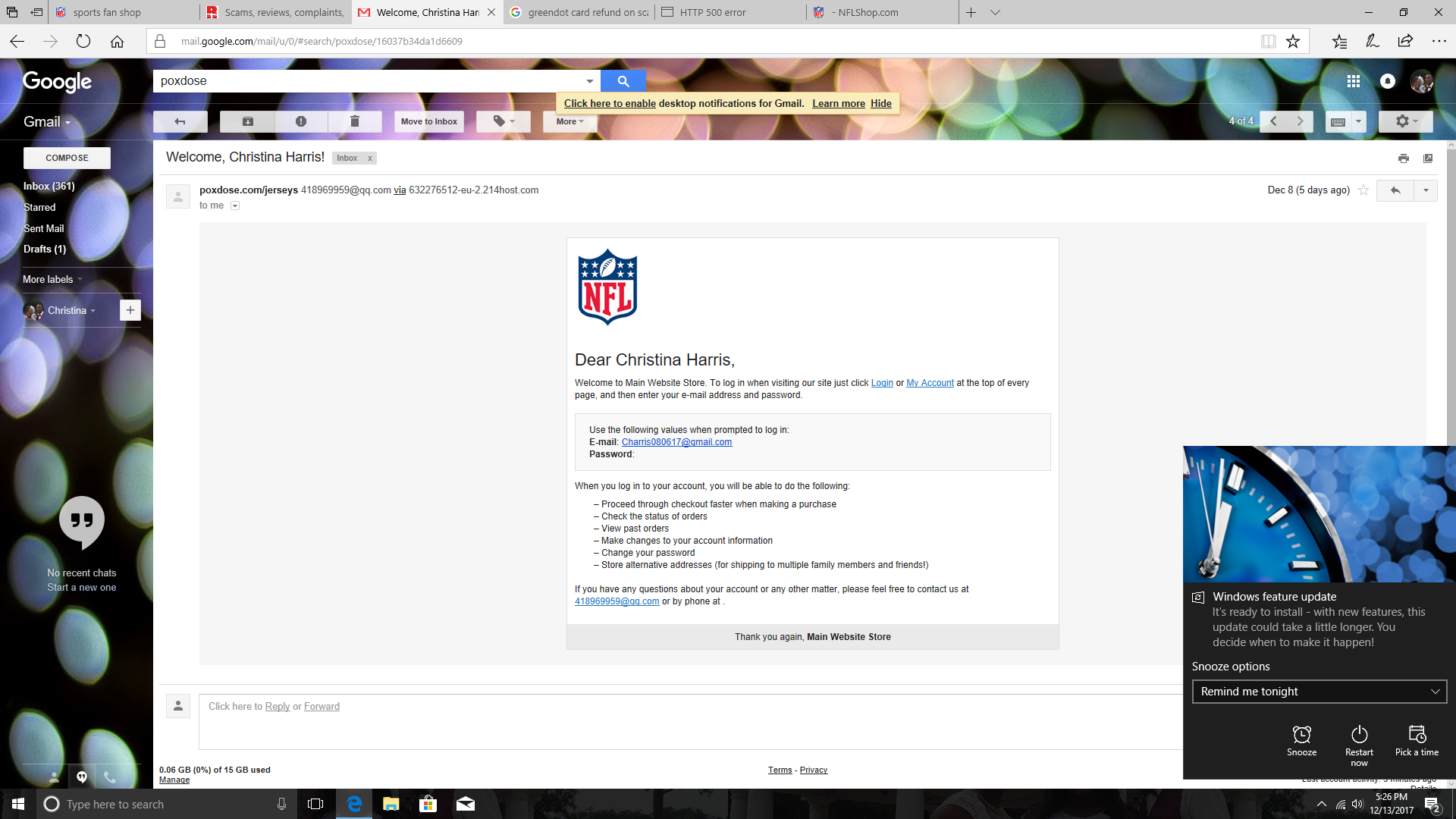Open the Google account profile picture
This screenshot has width=1456, height=819.
(1422, 81)
